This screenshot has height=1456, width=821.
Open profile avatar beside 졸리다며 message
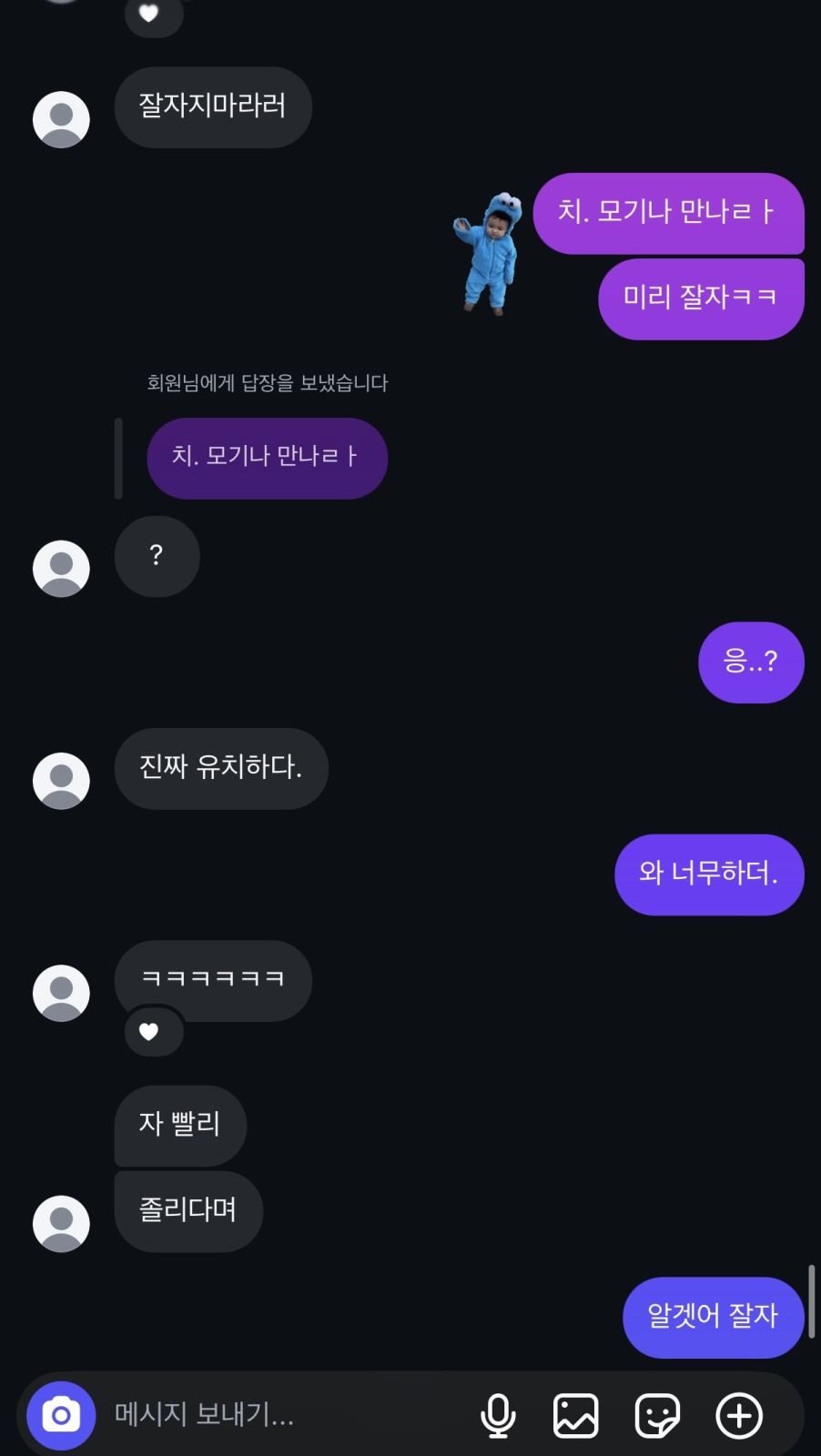[x=61, y=1224]
